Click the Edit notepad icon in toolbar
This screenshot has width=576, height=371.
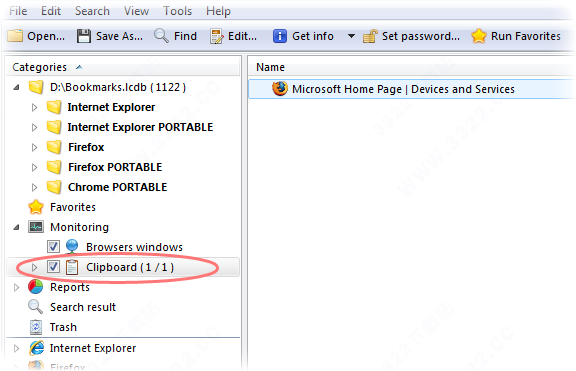216,36
